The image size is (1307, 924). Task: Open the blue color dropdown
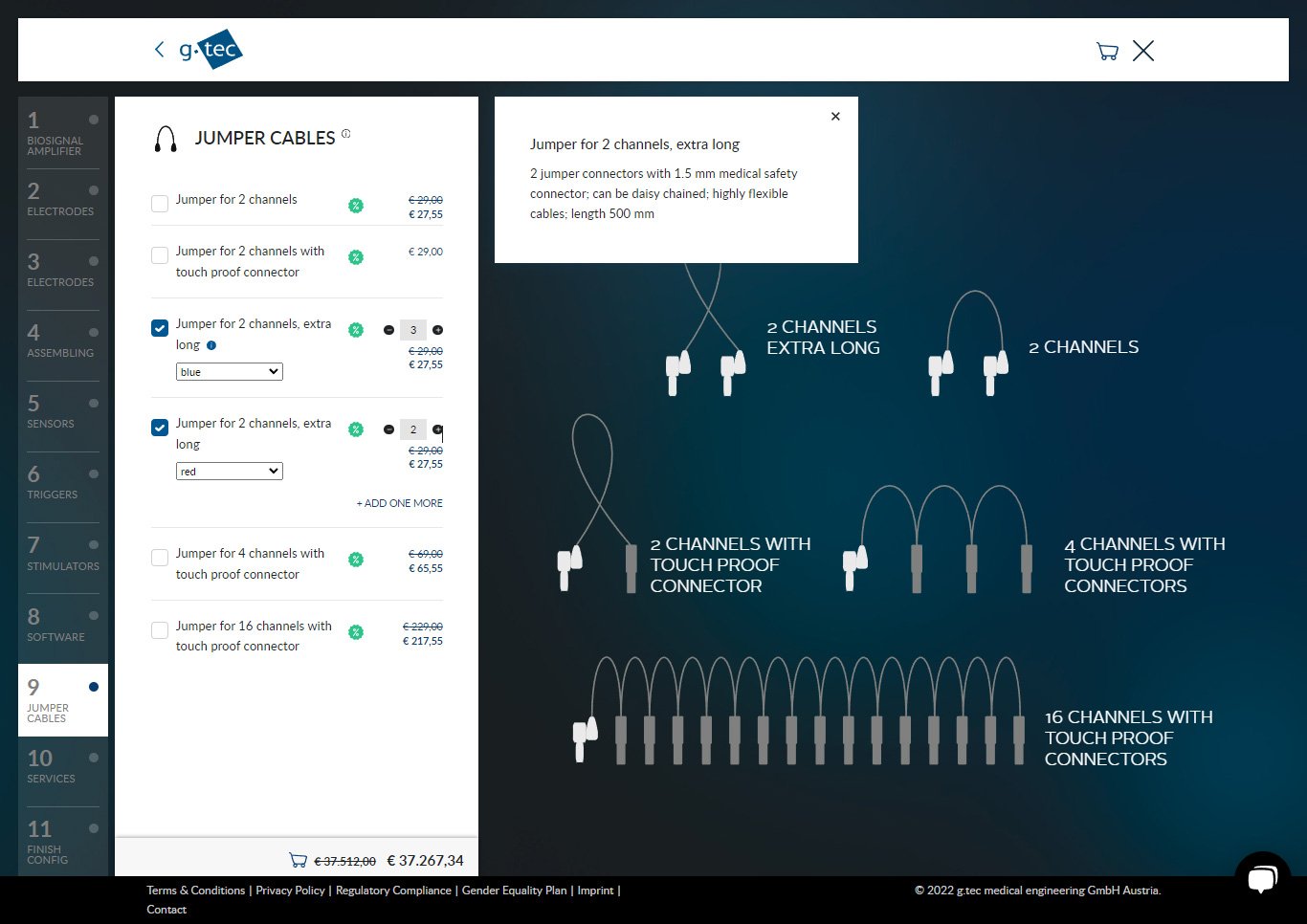tap(230, 372)
